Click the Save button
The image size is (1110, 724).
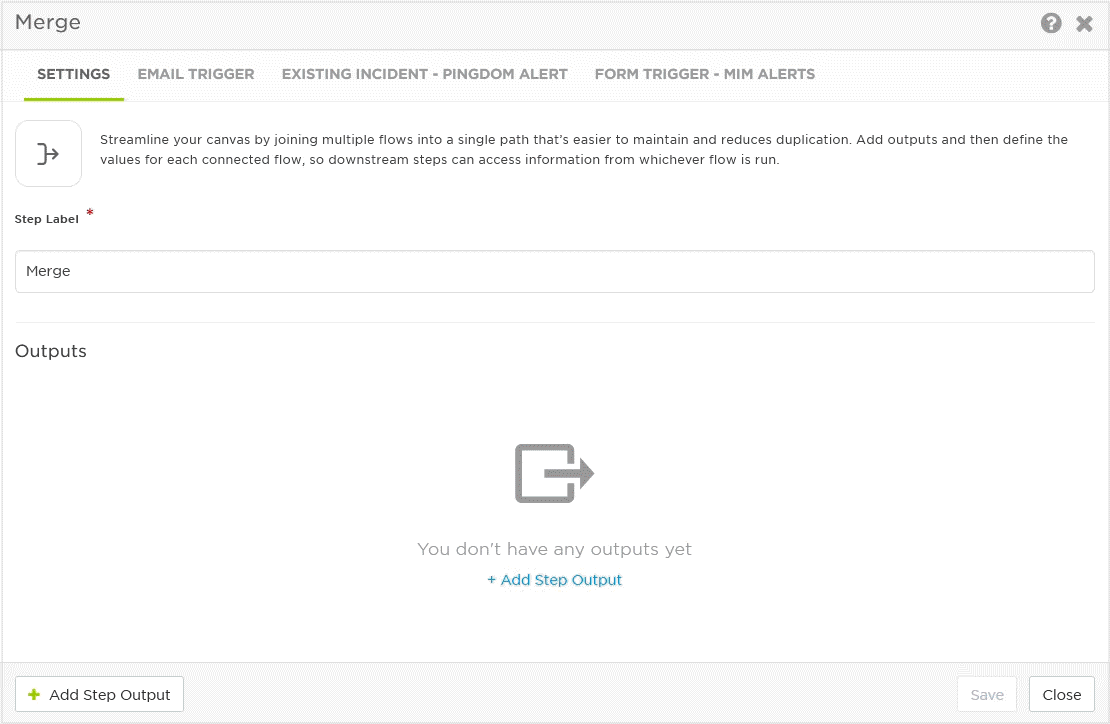(x=987, y=694)
